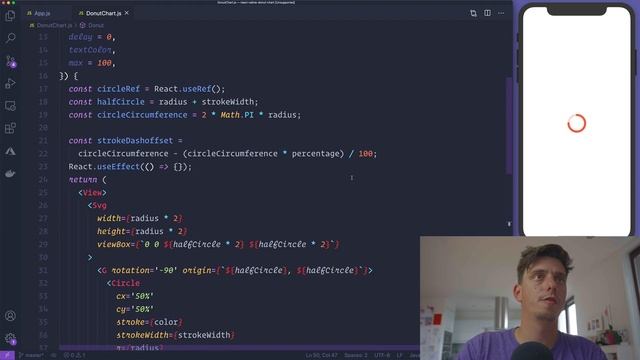Open Run and Debug view
This screenshot has width=640, height=360.
pyautogui.click(x=10, y=84)
